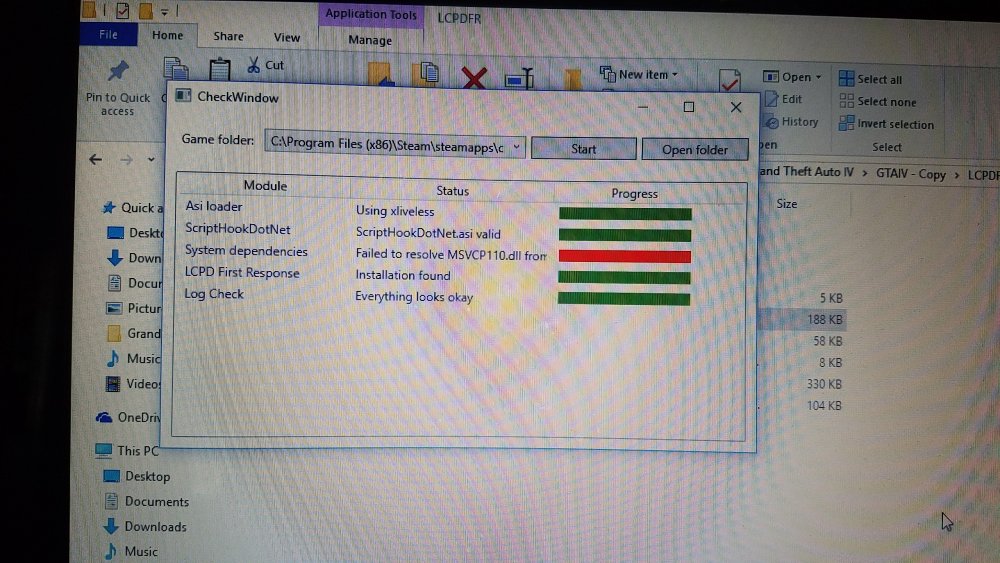Click Pin to Quick access icon
The image size is (1000, 563).
tap(118, 72)
